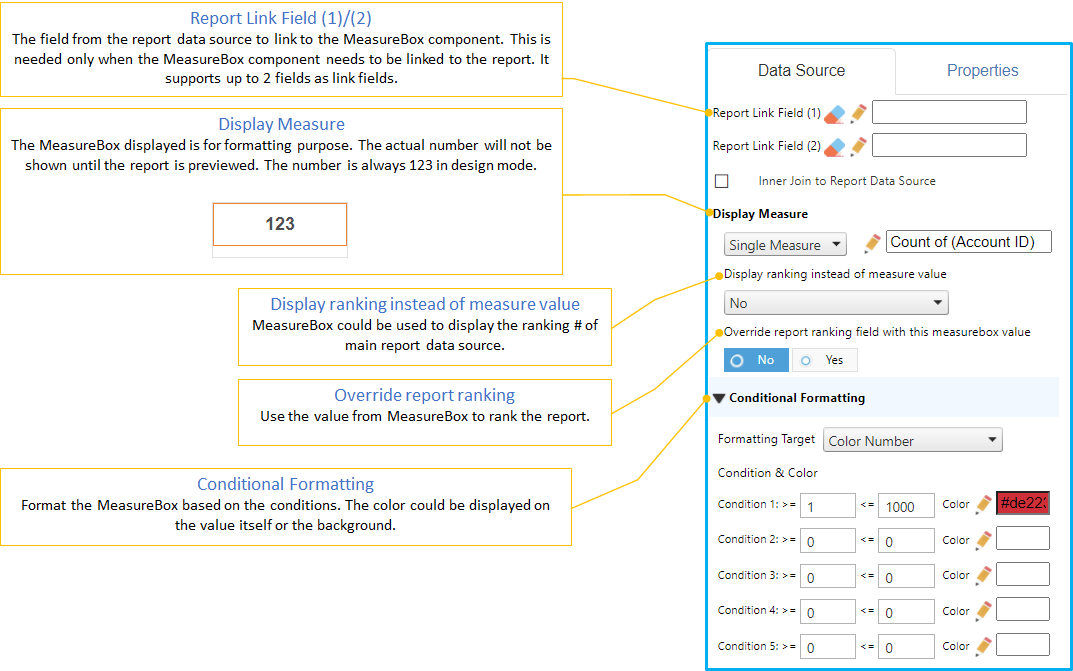
Task: Click Condition 3 minimum value field
Action: tap(827, 577)
